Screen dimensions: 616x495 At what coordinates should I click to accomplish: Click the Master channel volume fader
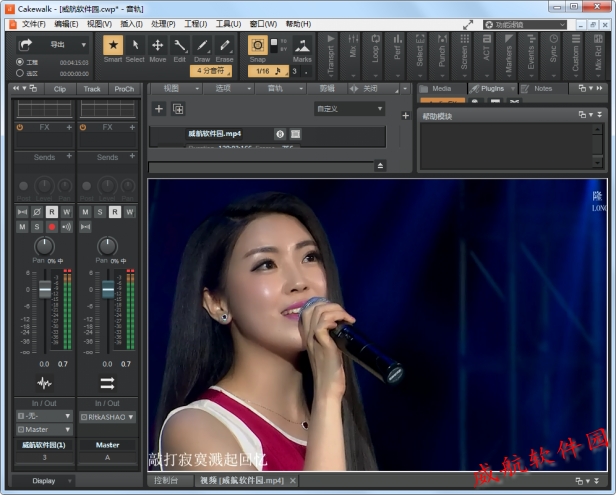tap(108, 289)
